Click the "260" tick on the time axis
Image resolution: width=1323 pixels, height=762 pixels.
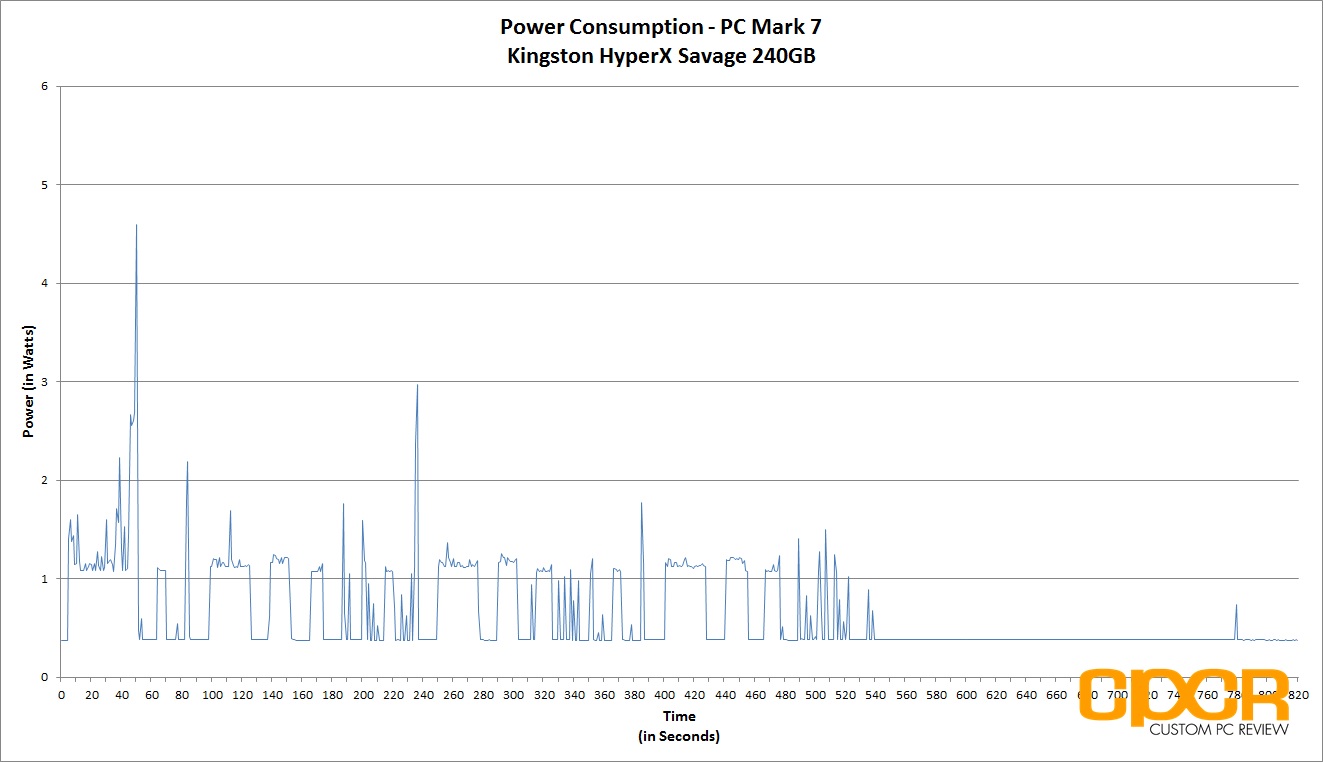(453, 694)
